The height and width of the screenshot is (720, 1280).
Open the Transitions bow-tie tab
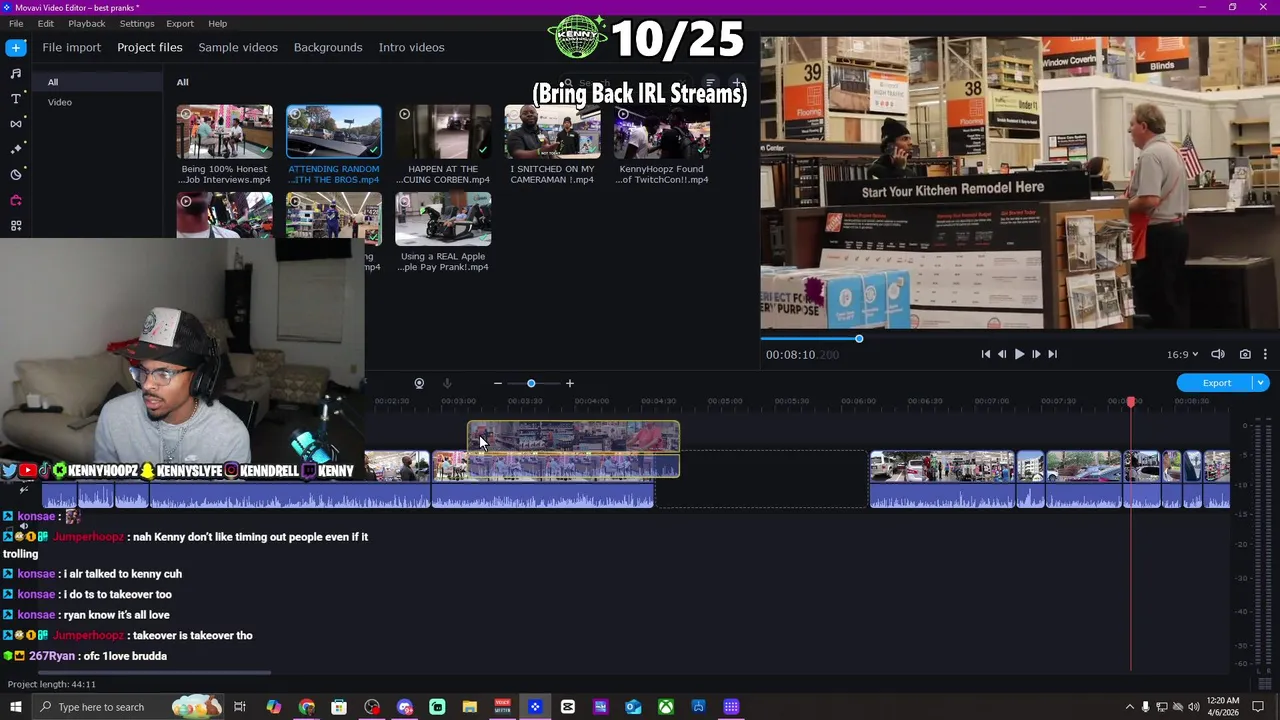click(x=16, y=123)
